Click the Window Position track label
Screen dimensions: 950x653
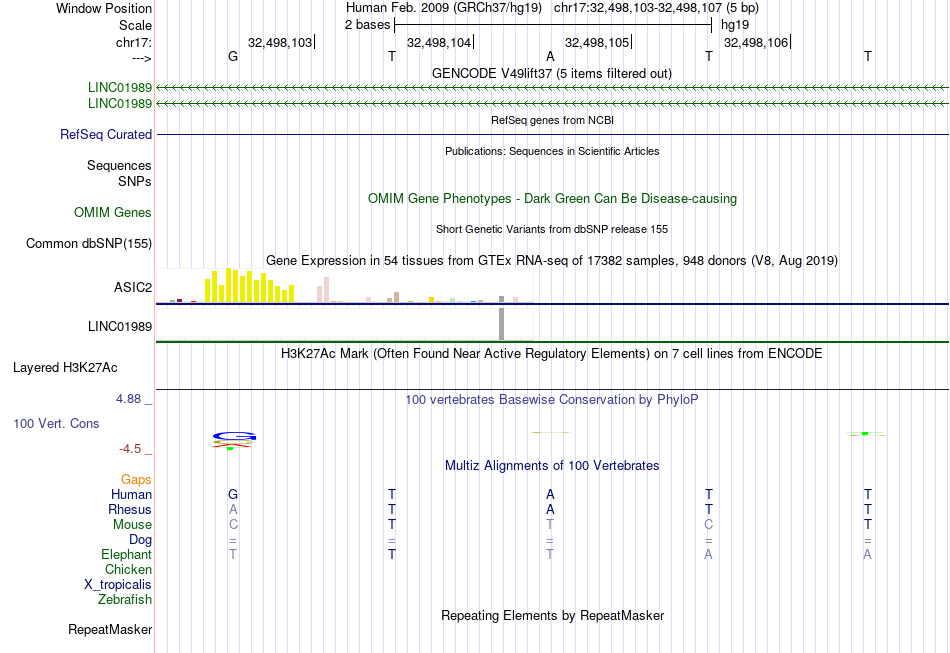(104, 8)
